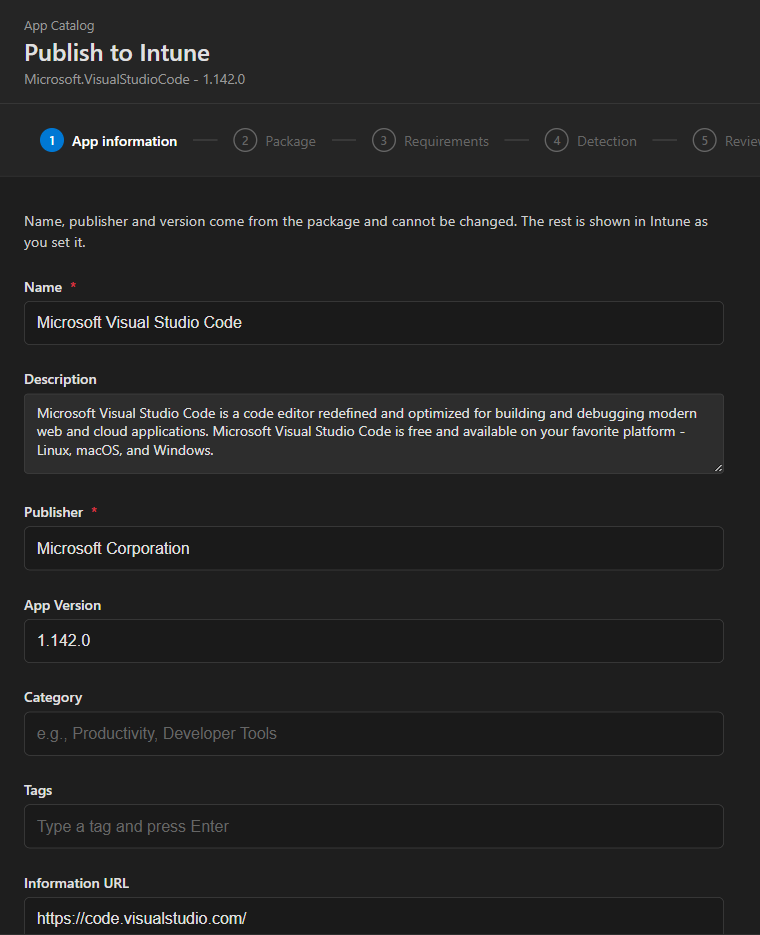
Task: Edit the Information URL field
Action: pyautogui.click(x=374, y=917)
